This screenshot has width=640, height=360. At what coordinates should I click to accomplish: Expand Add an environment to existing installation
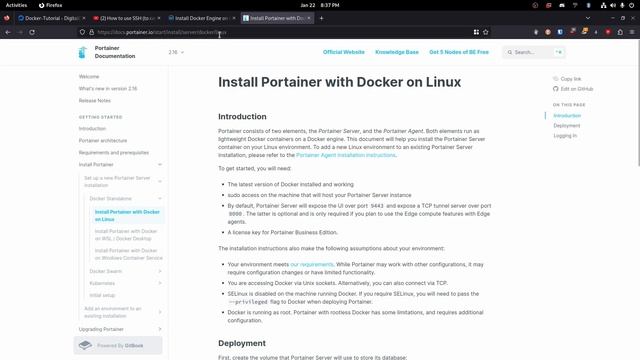tap(160, 312)
